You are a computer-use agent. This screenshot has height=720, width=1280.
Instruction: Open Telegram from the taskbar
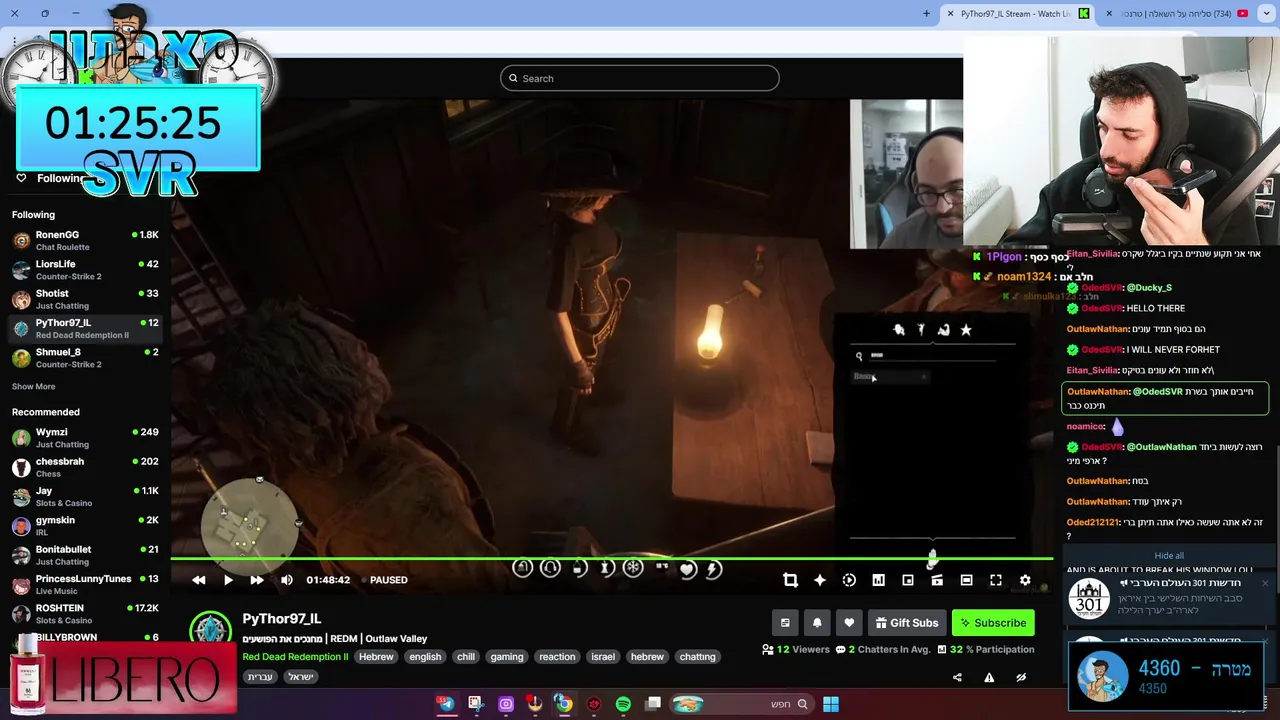pyautogui.click(x=446, y=704)
